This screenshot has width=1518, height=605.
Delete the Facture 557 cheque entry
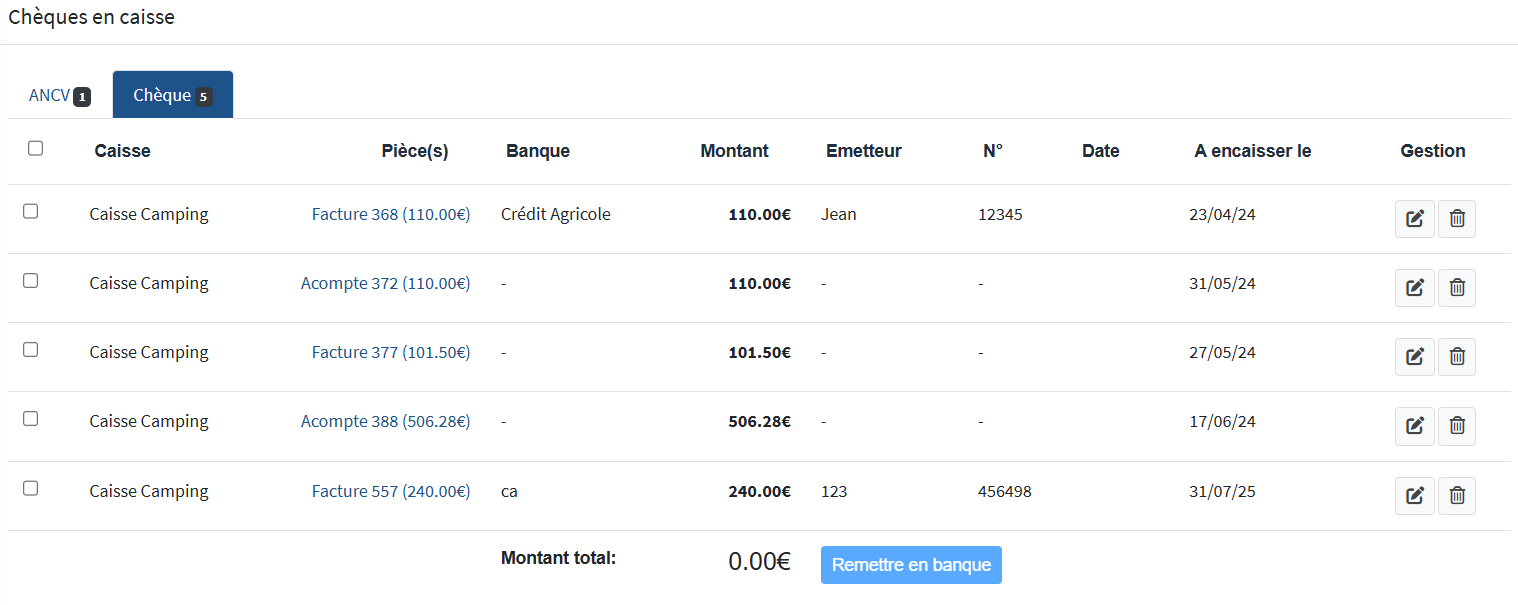(x=1456, y=495)
